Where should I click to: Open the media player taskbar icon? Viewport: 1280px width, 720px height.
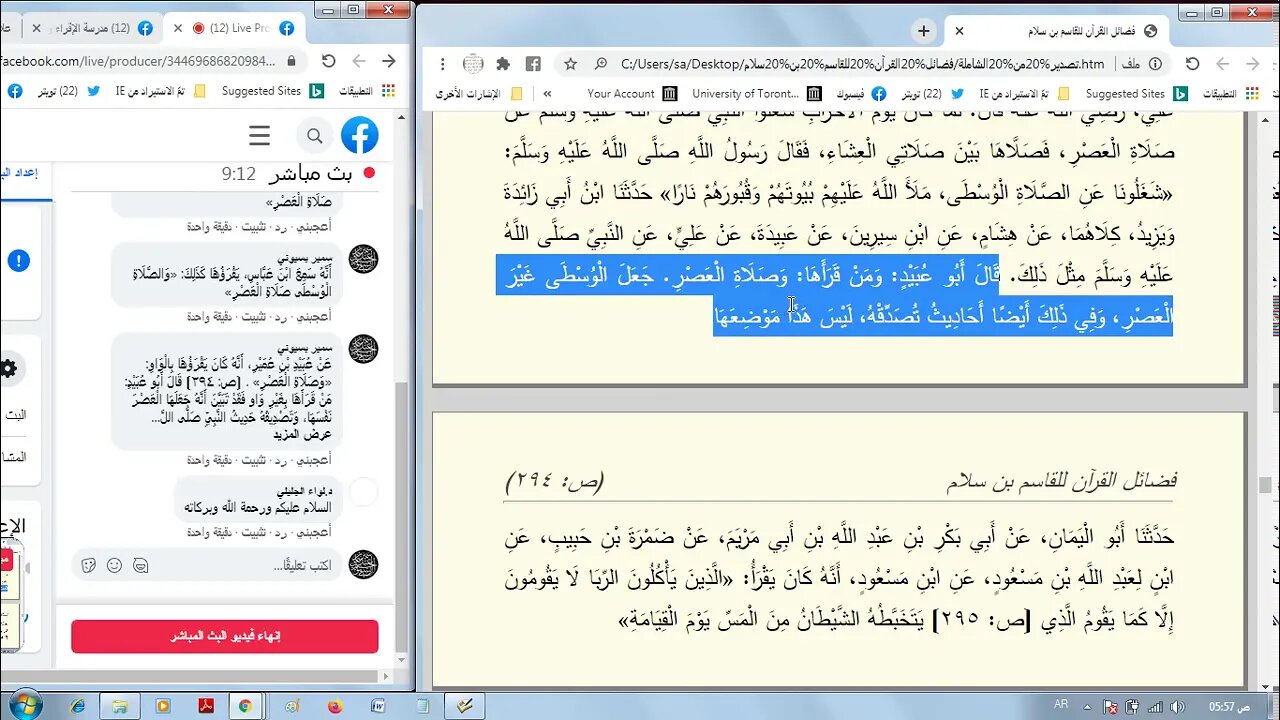pyautogui.click(x=163, y=706)
